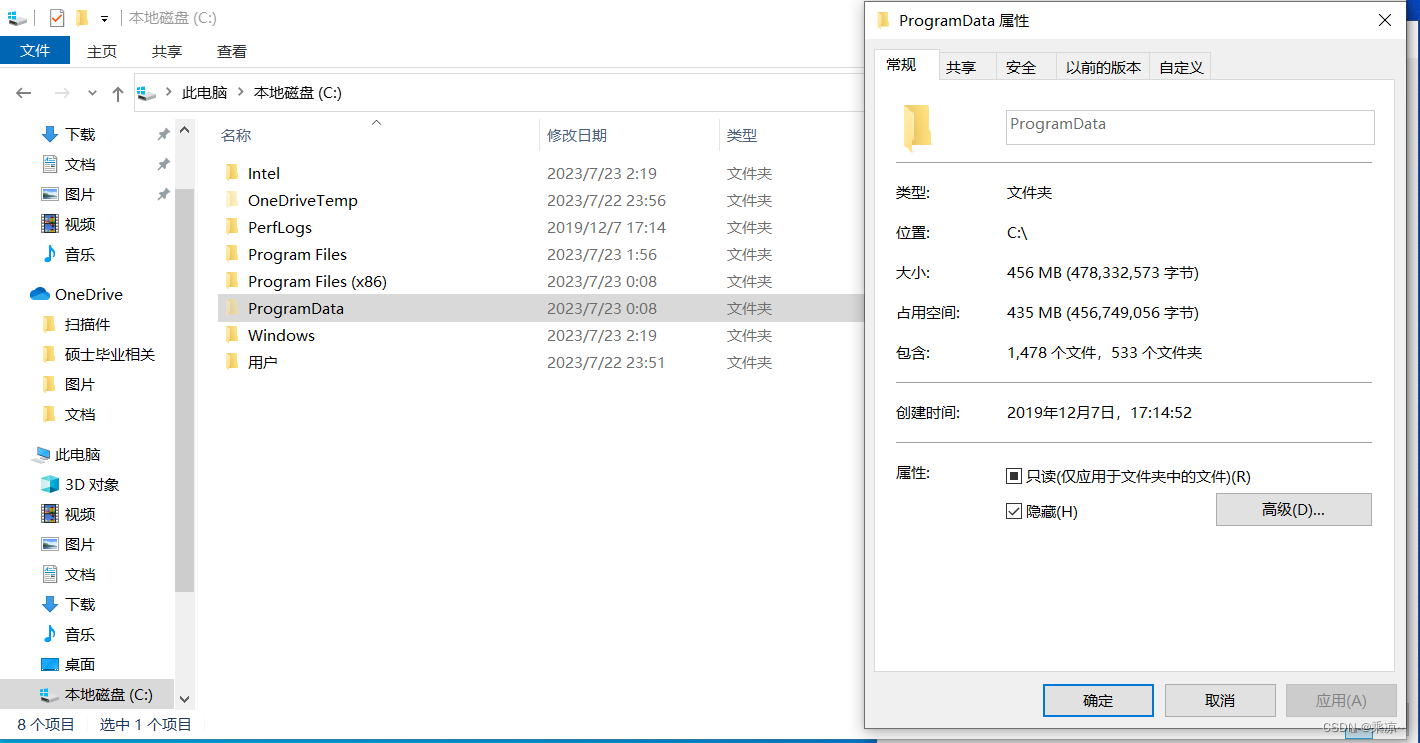Click the 本地磁盘 (C:) drive icon in sidebar
Image resolution: width=1420 pixels, height=743 pixels.
pyautogui.click(x=50, y=694)
